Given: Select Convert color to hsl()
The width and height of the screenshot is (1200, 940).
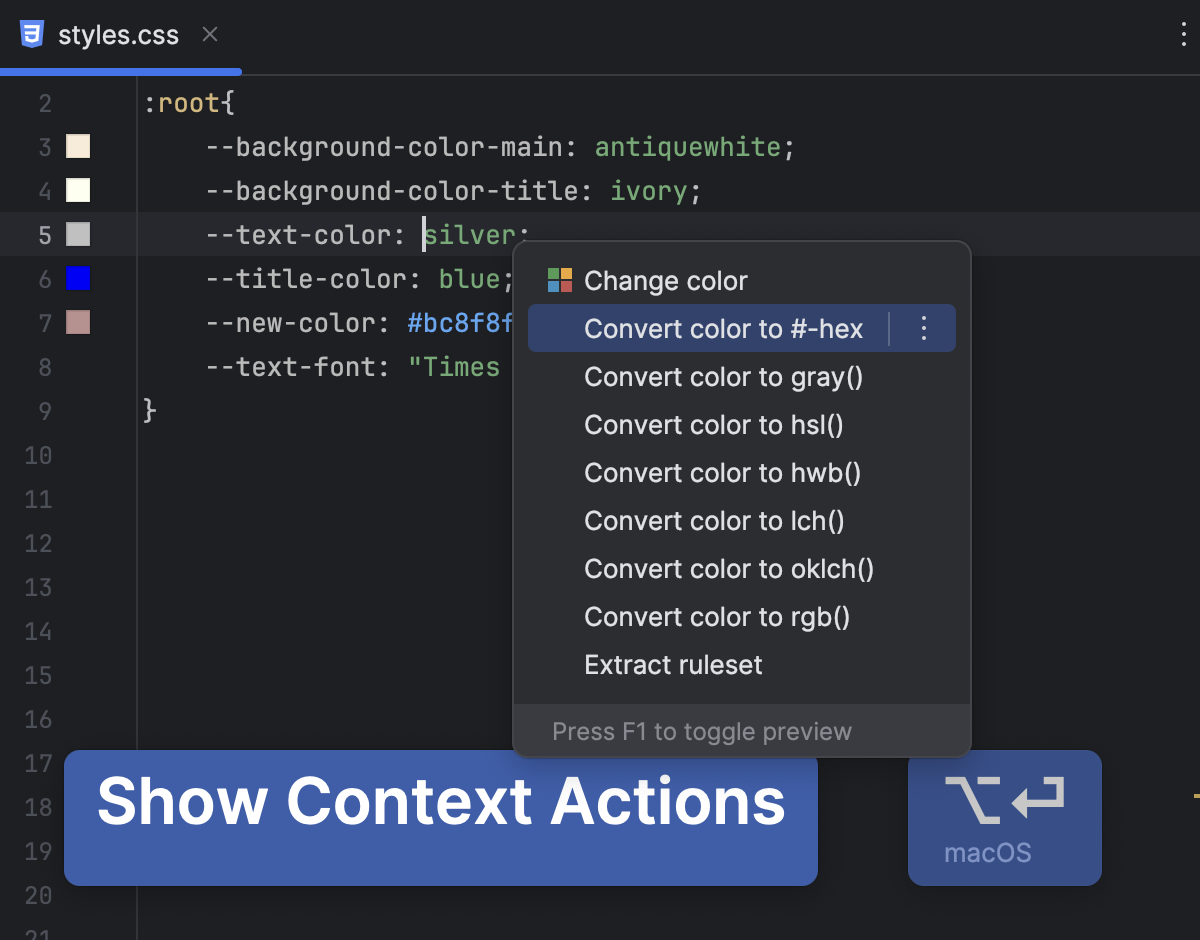Looking at the screenshot, I should coord(713,425).
